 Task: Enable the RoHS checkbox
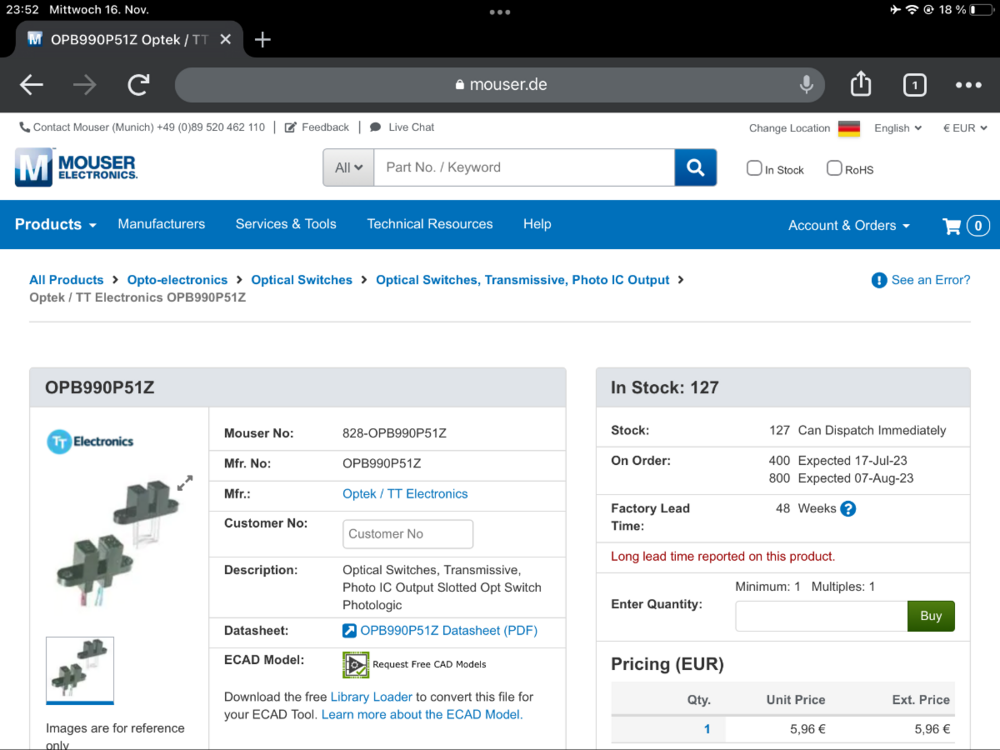pos(834,168)
